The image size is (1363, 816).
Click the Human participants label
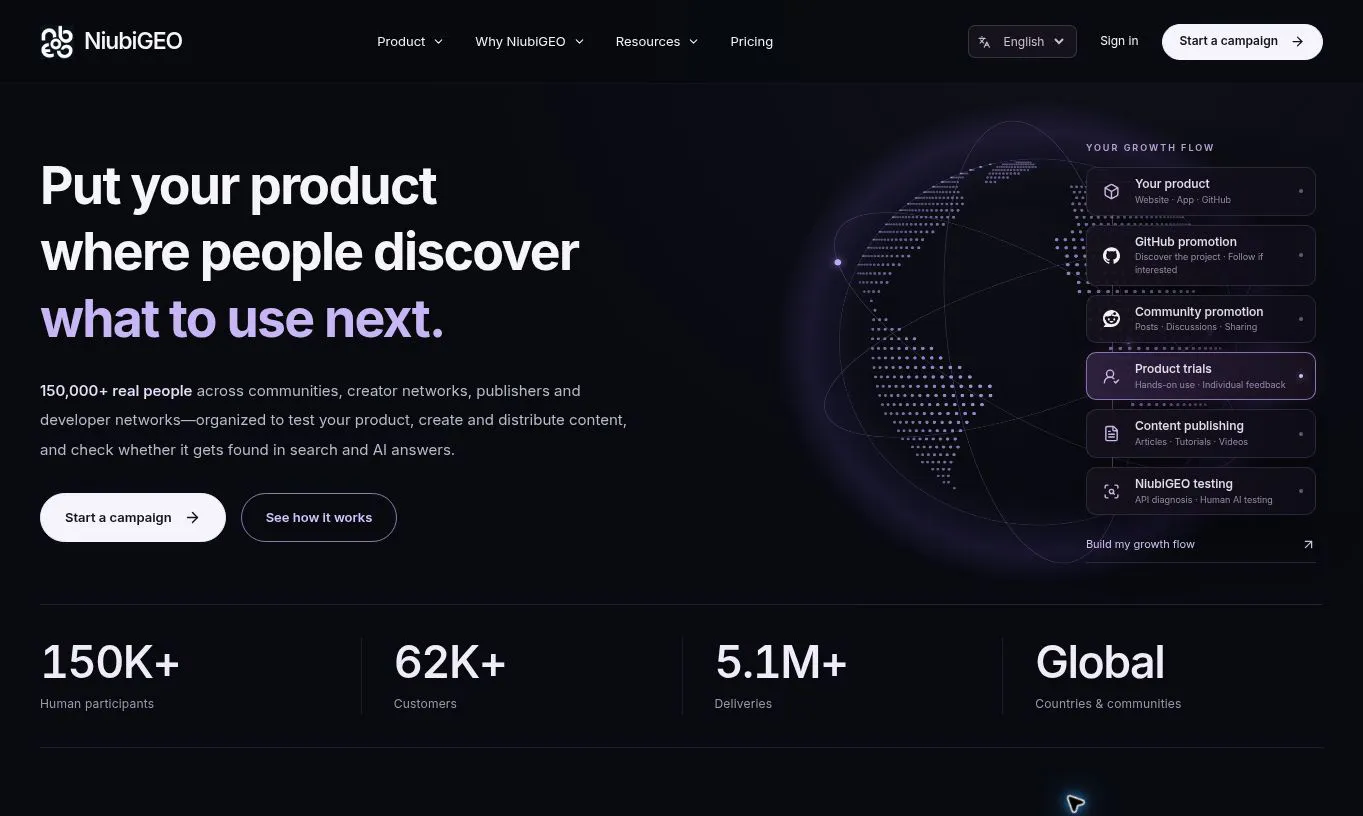coord(97,704)
